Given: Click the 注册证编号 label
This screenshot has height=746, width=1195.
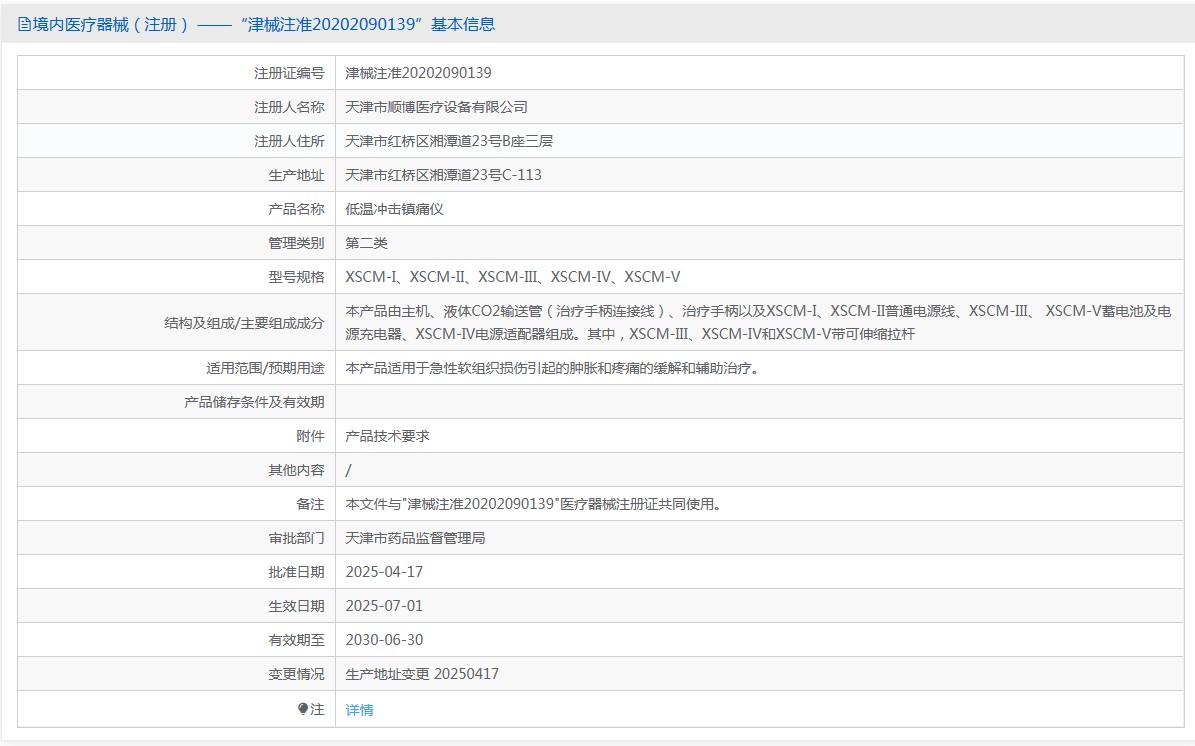Looking at the screenshot, I should [x=289, y=73].
